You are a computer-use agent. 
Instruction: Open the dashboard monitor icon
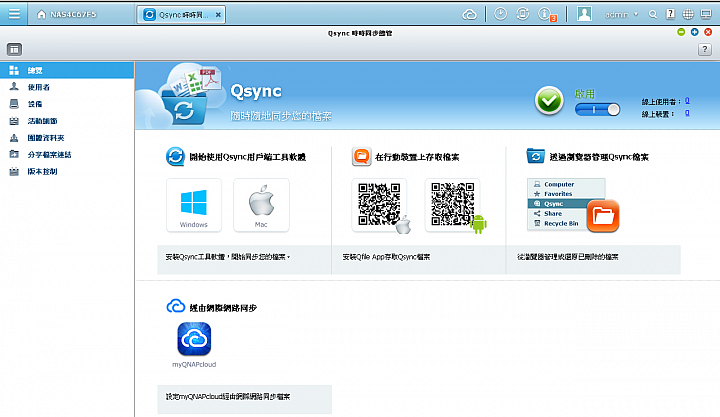coord(706,14)
